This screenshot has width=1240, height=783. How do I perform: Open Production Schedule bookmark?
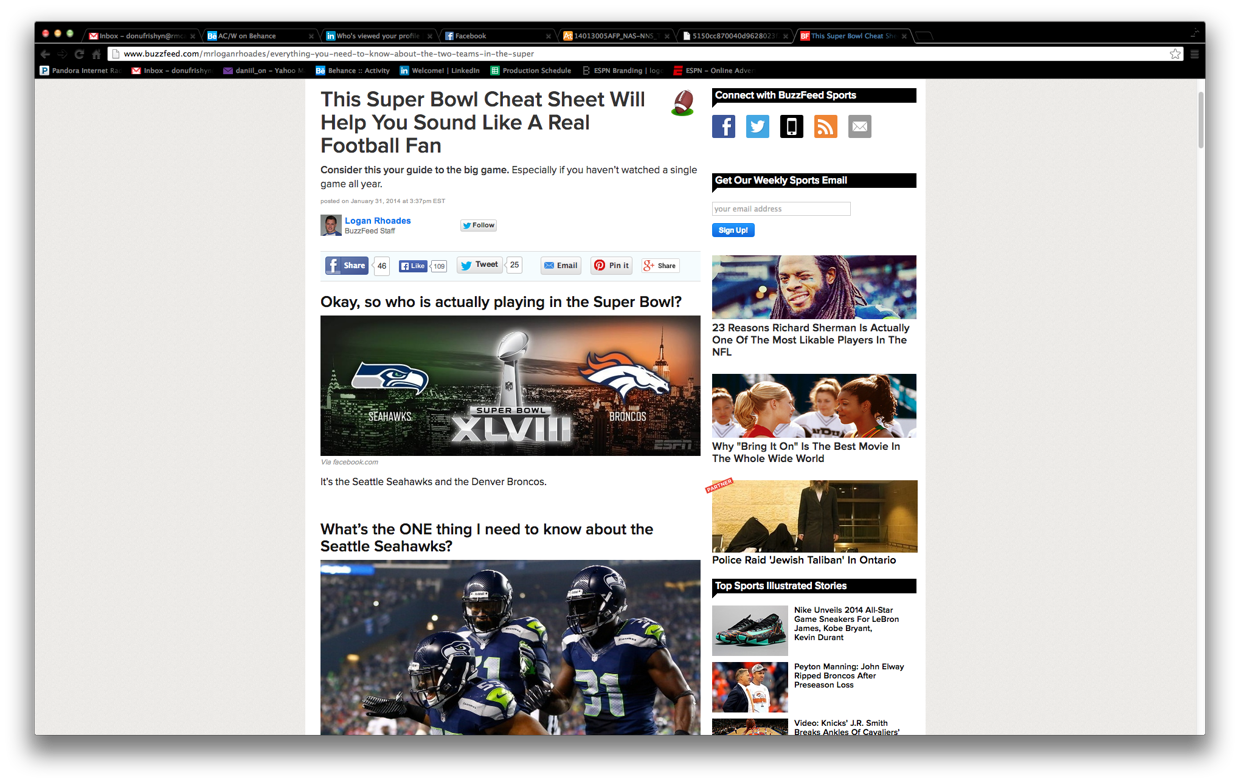(x=531, y=71)
